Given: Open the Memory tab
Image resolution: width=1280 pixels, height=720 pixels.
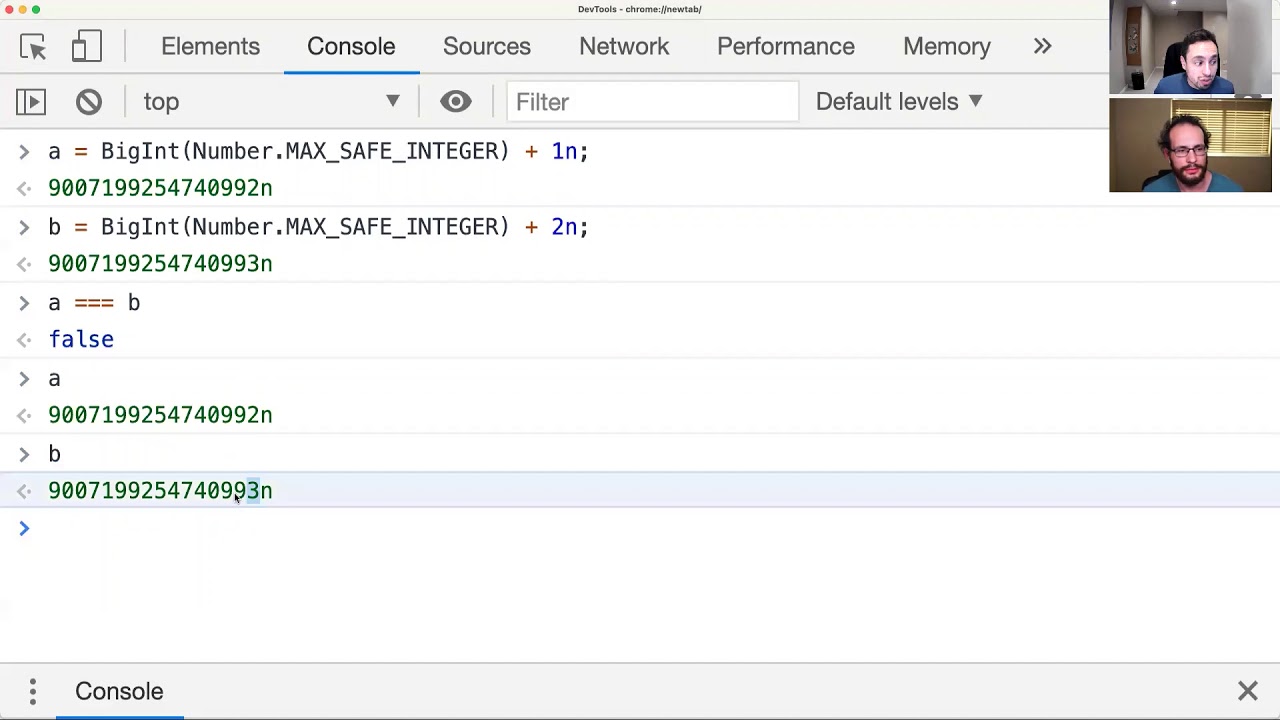Looking at the screenshot, I should pyautogui.click(x=947, y=47).
